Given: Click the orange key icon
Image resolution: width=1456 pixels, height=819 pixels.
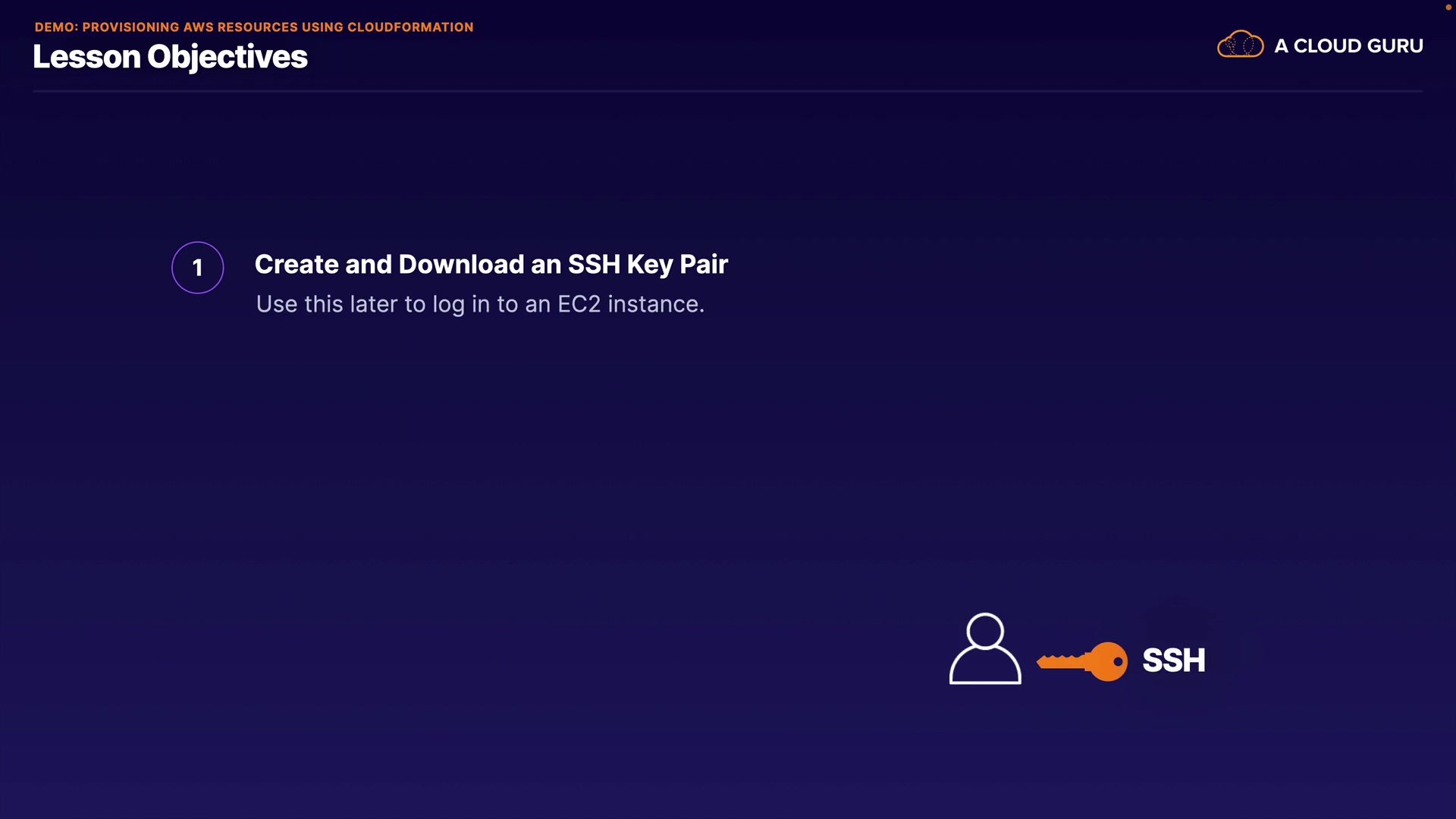Looking at the screenshot, I should pos(1082,661).
